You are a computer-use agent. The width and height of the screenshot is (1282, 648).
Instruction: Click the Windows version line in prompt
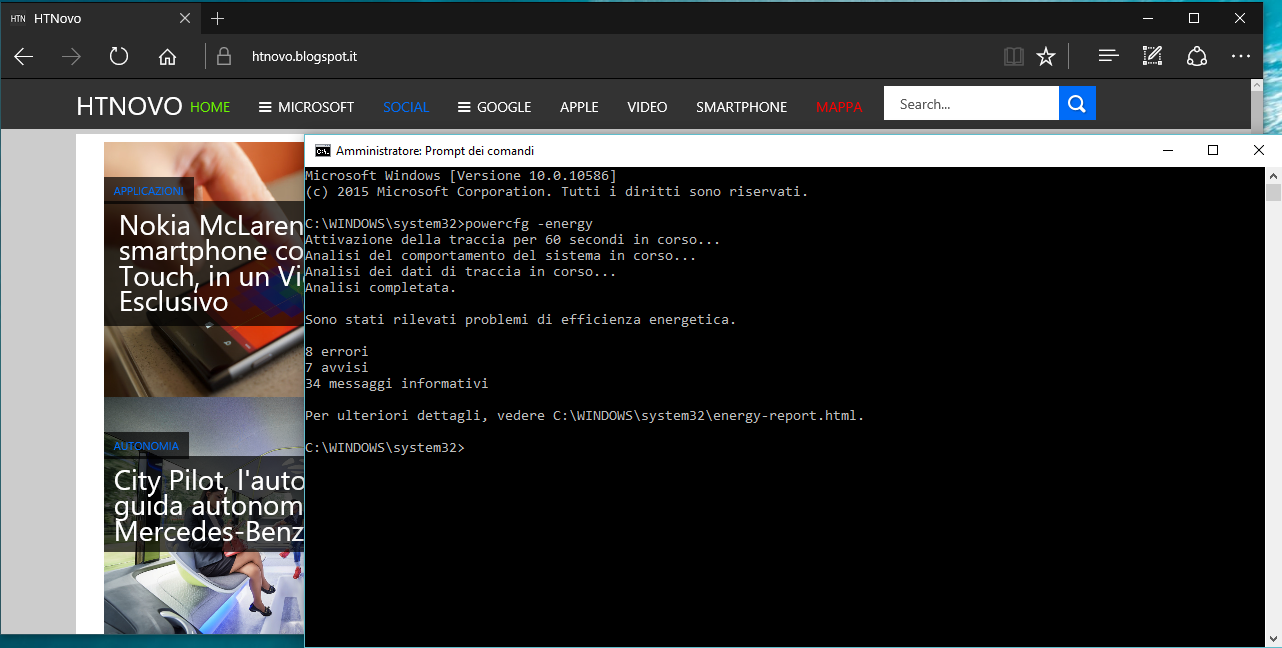(461, 176)
